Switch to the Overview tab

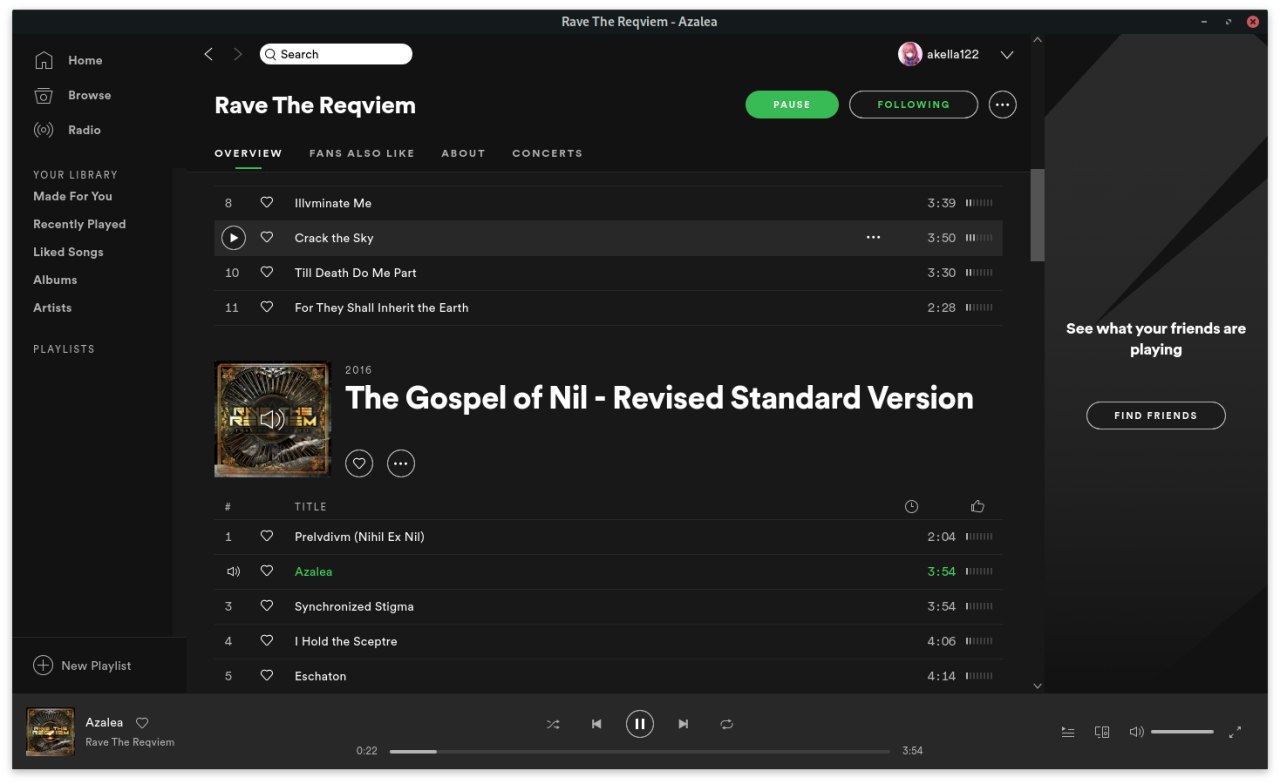[248, 153]
